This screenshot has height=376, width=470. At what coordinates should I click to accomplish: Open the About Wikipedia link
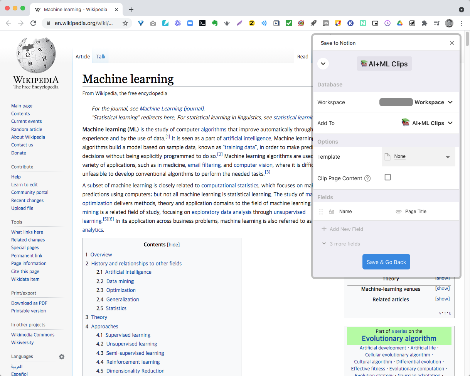[28, 137]
